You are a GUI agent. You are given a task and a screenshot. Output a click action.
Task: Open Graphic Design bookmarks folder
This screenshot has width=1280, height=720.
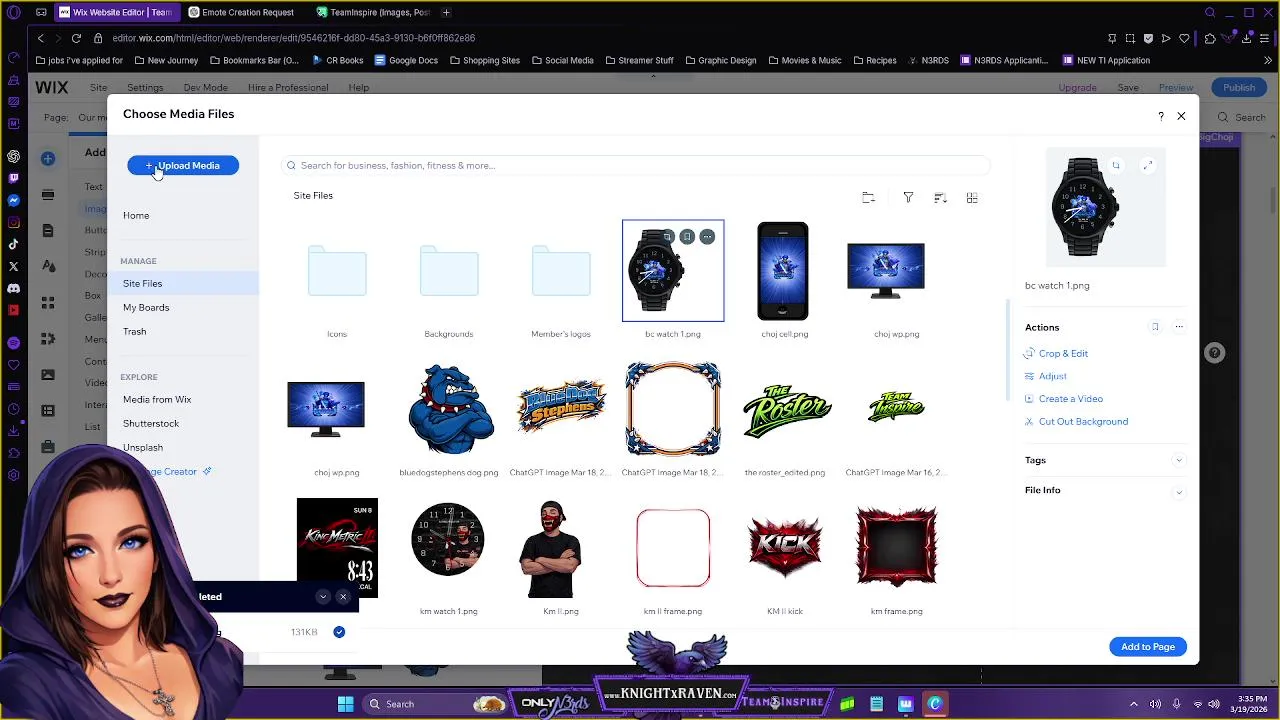719,60
